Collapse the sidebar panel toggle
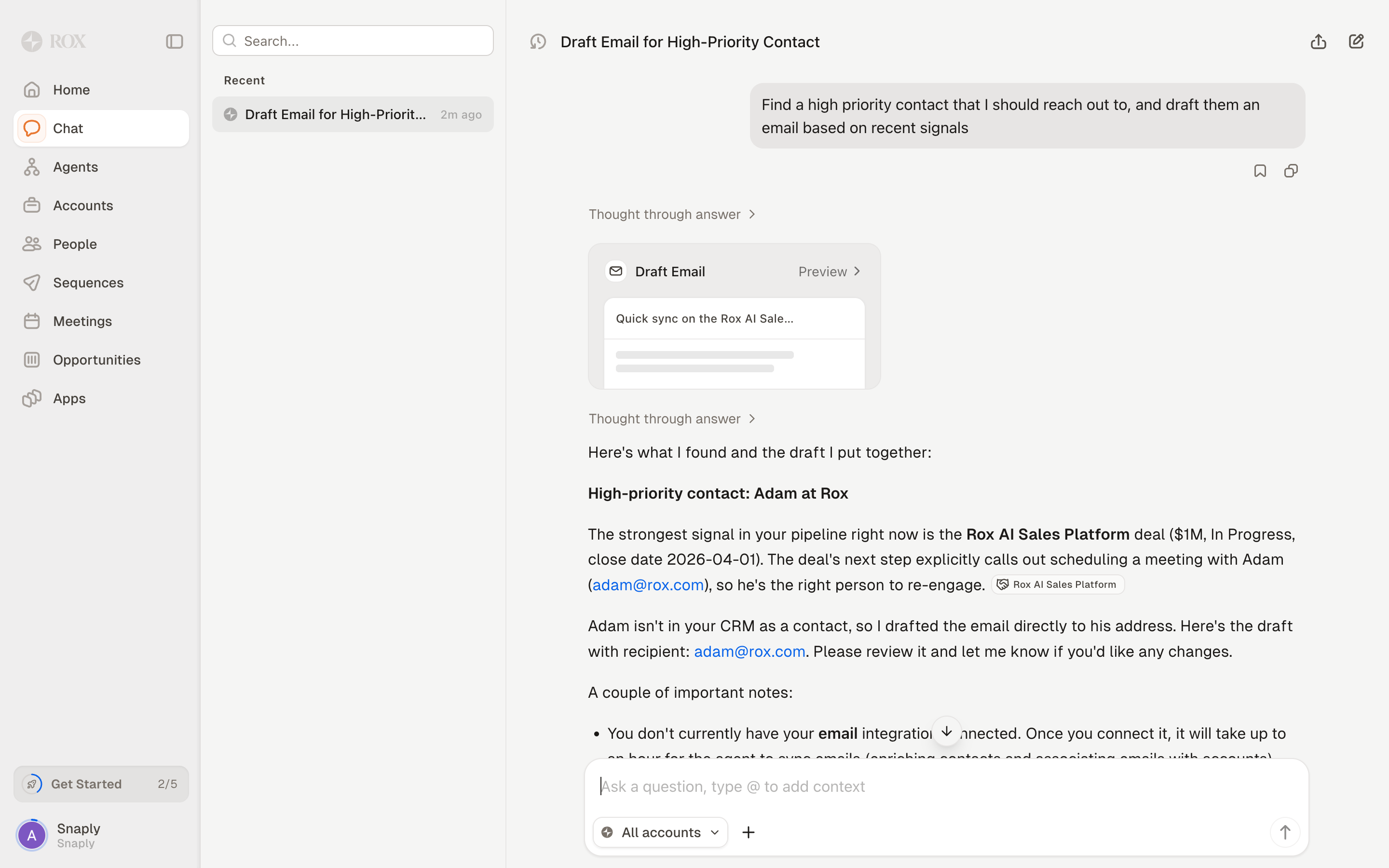The width and height of the screenshot is (1389, 868). (175, 41)
